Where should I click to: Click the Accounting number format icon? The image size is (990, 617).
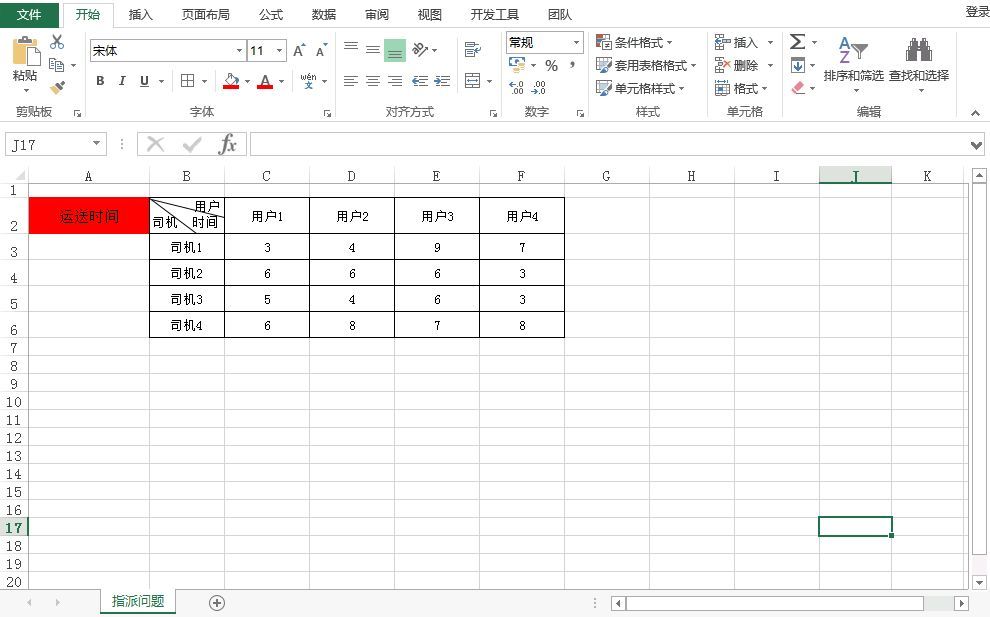(517, 64)
